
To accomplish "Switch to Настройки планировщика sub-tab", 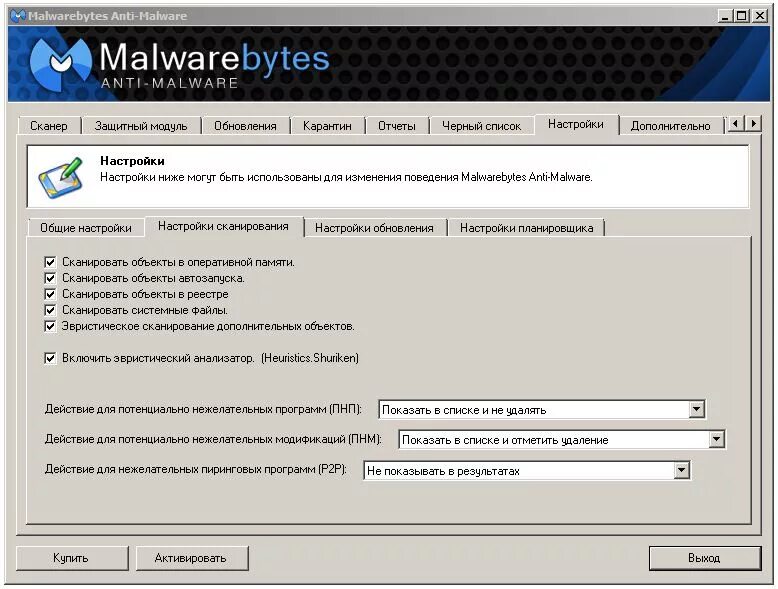I will point(526,228).
